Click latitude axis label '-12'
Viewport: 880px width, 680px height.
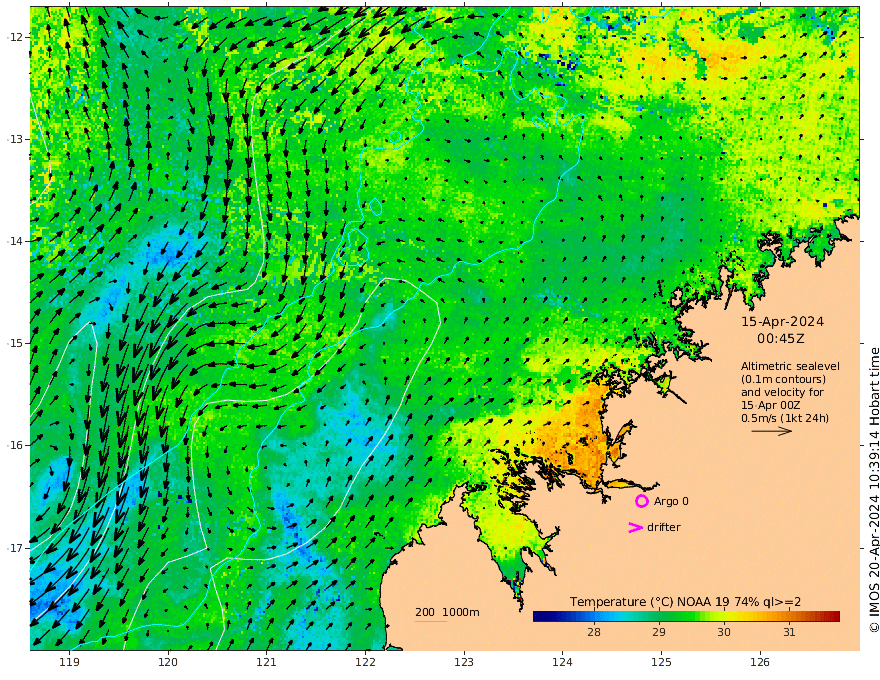click(x=15, y=37)
